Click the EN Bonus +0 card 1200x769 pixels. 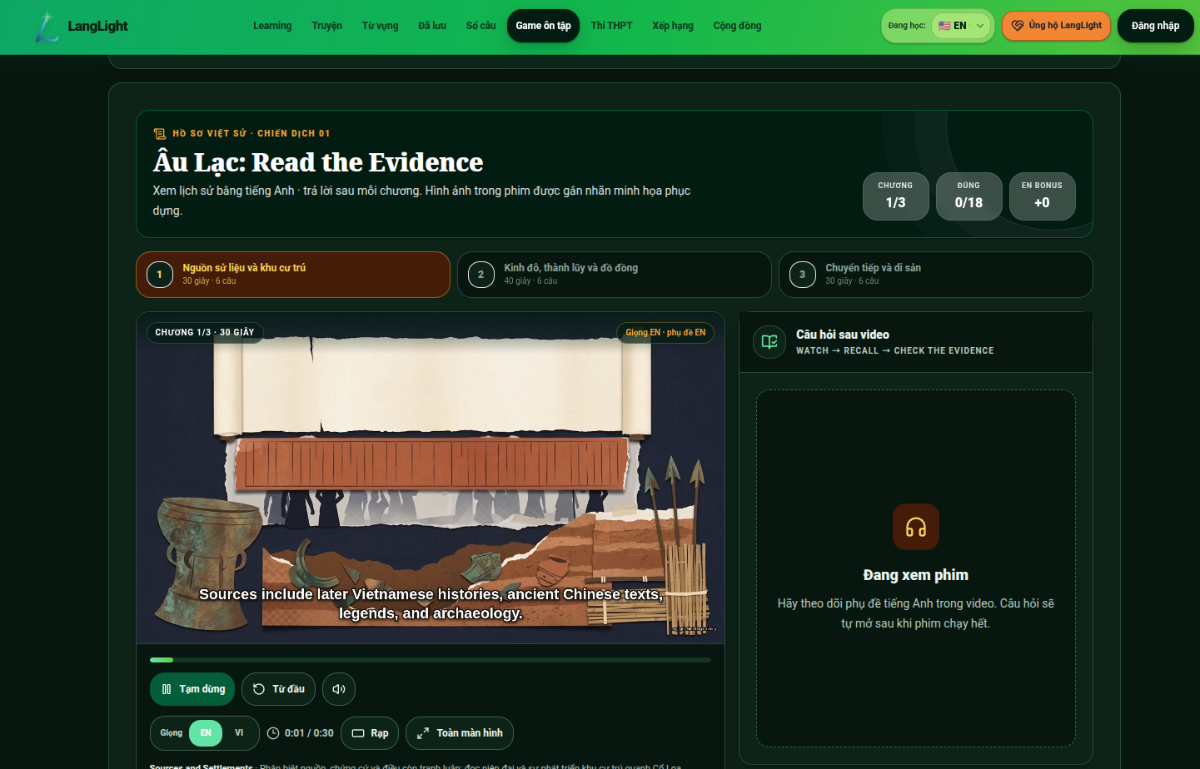click(x=1042, y=196)
